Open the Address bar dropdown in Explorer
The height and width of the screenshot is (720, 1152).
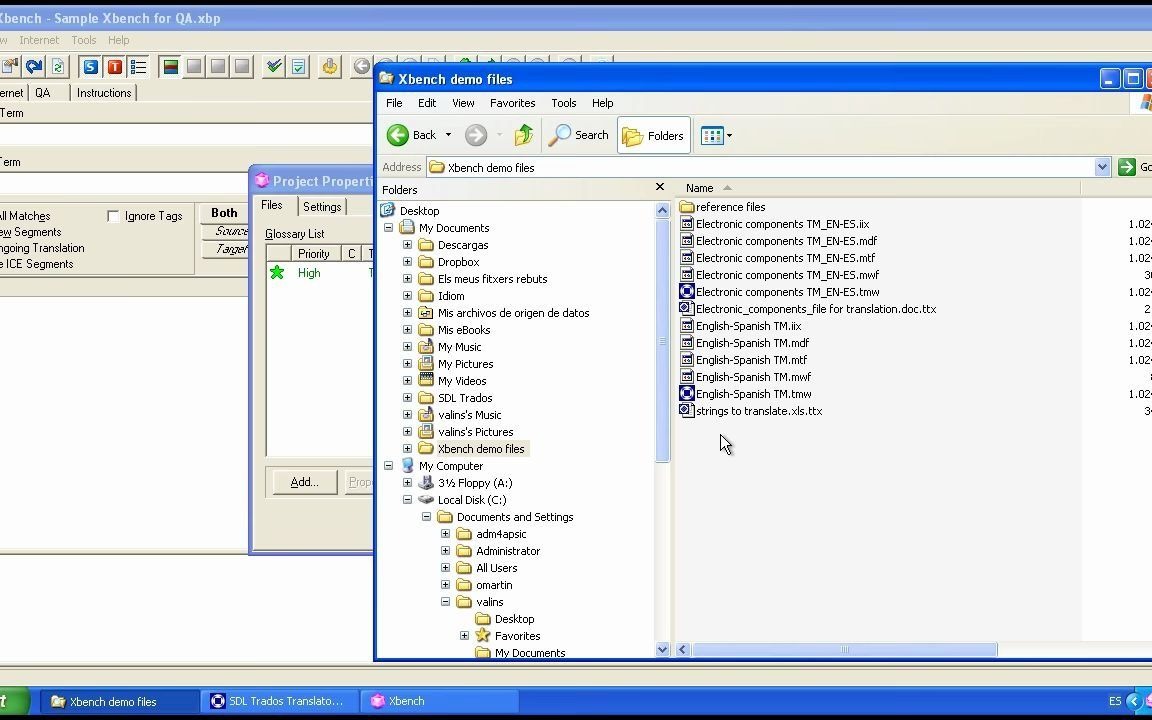(x=1101, y=166)
